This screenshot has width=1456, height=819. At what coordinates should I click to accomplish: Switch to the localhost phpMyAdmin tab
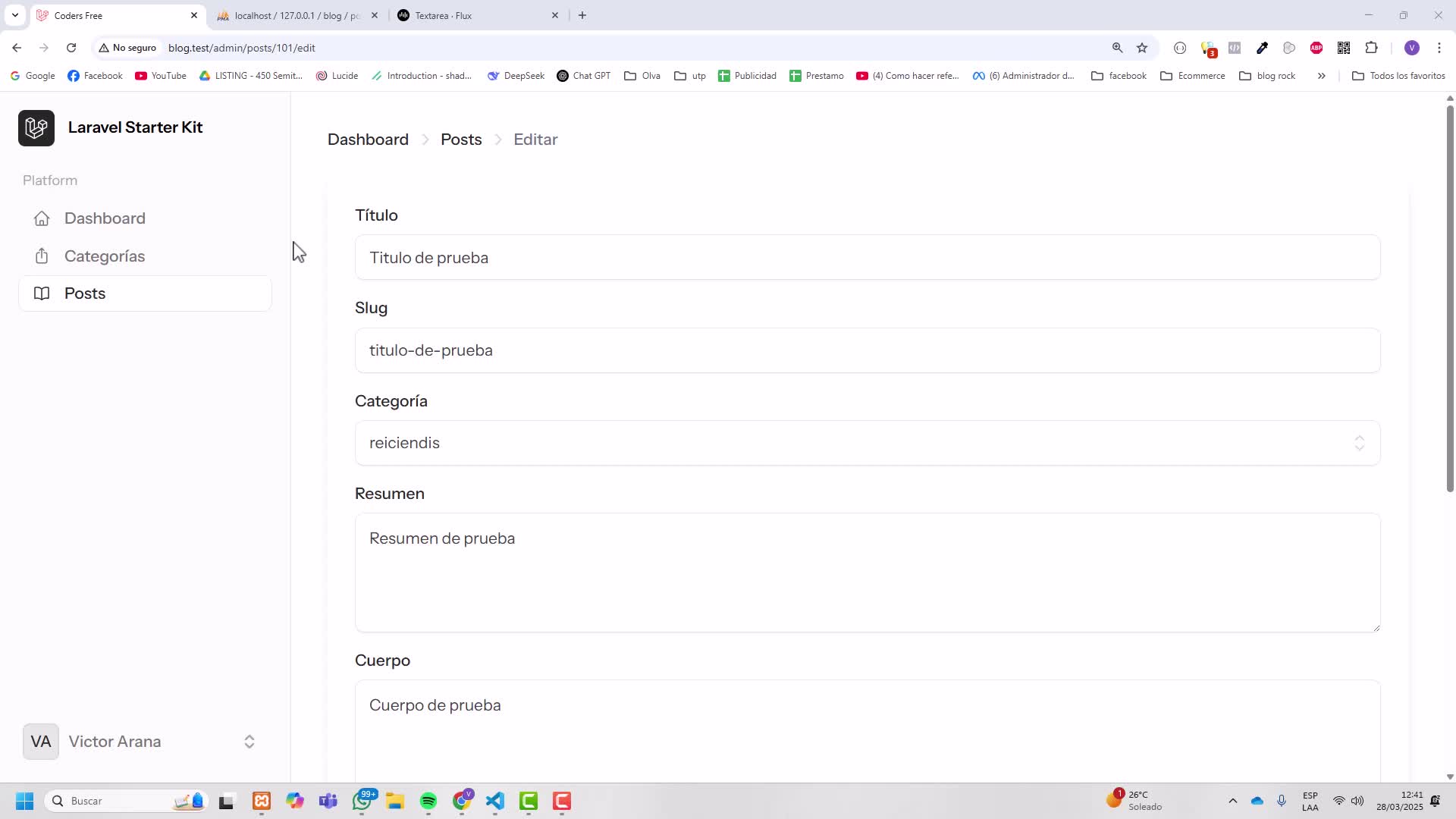tap(297, 15)
